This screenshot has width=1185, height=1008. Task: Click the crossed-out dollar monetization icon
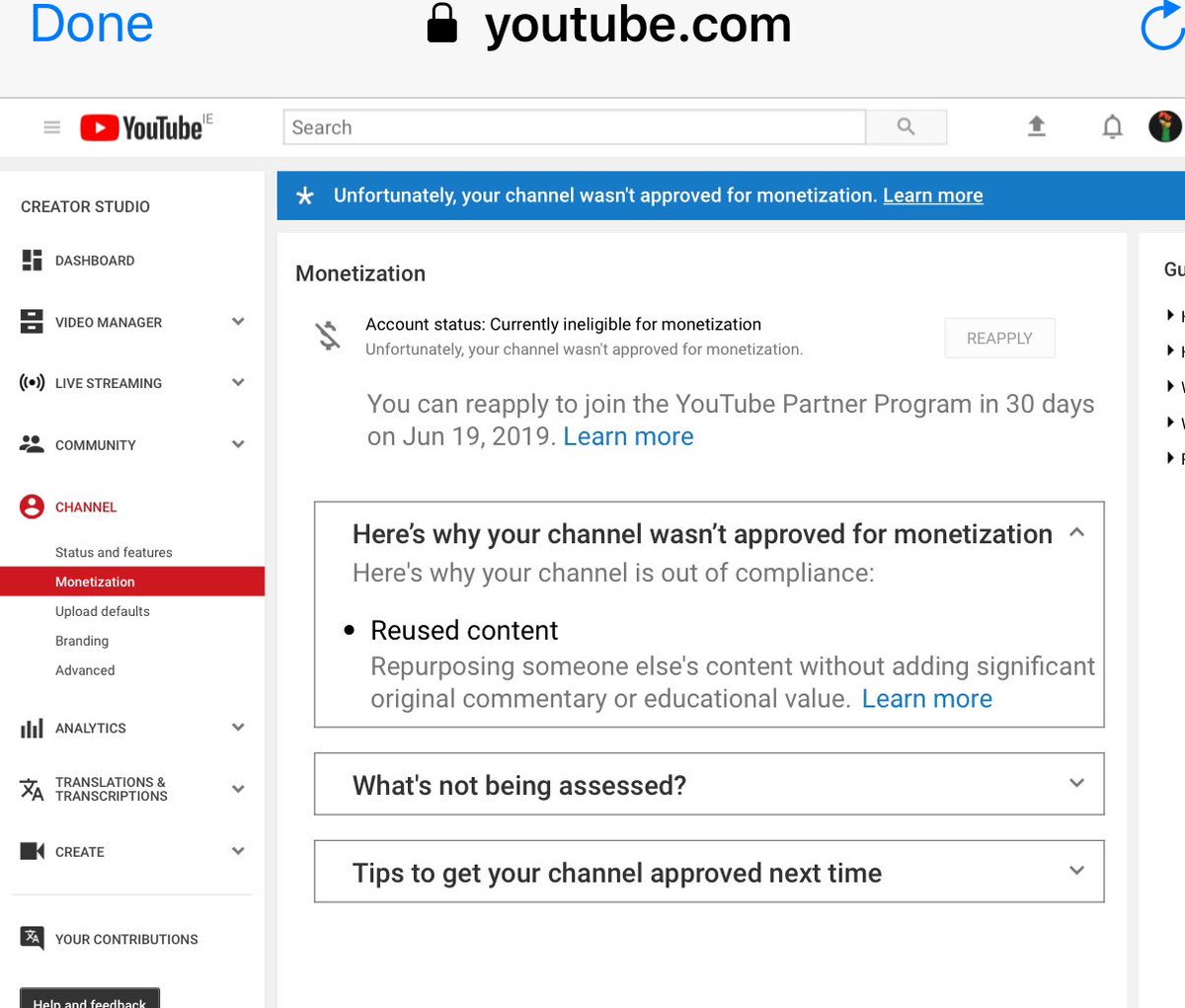[x=328, y=336]
